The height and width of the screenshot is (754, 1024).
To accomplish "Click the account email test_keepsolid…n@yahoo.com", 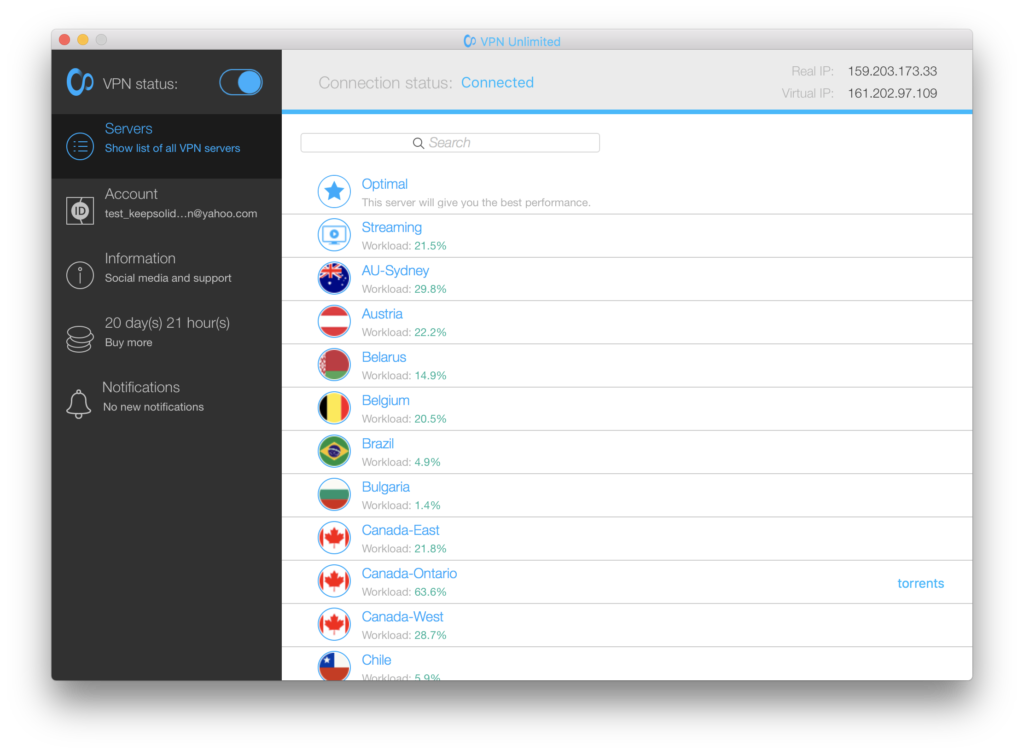I will (181, 213).
